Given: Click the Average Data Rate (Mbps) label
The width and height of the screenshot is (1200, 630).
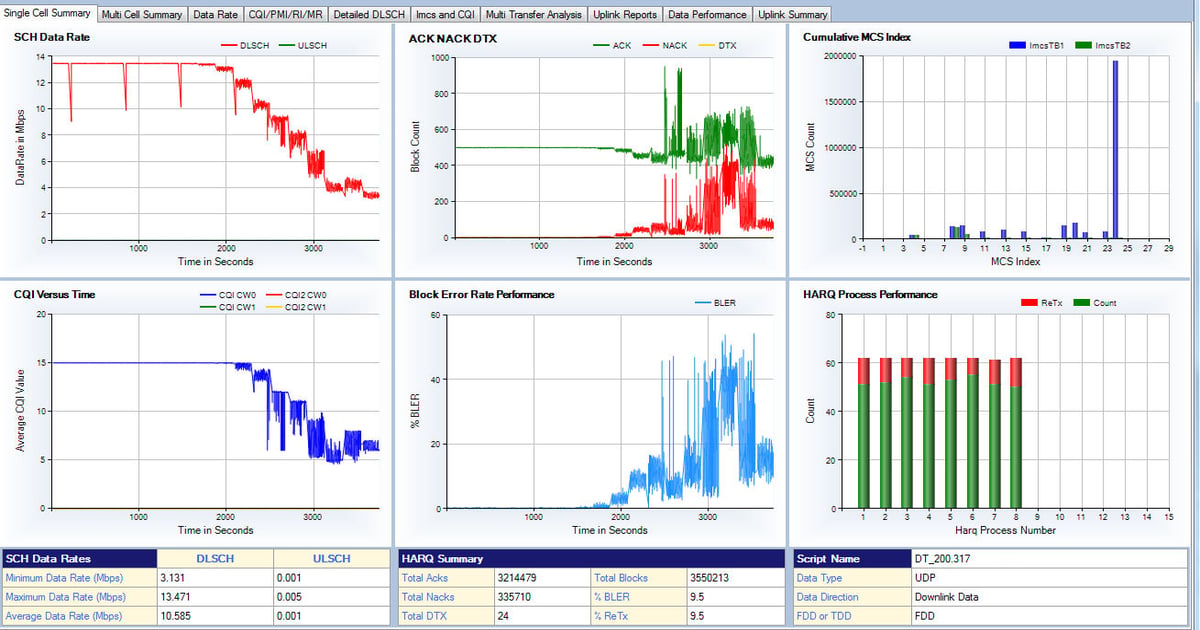Looking at the screenshot, I should (62, 616).
